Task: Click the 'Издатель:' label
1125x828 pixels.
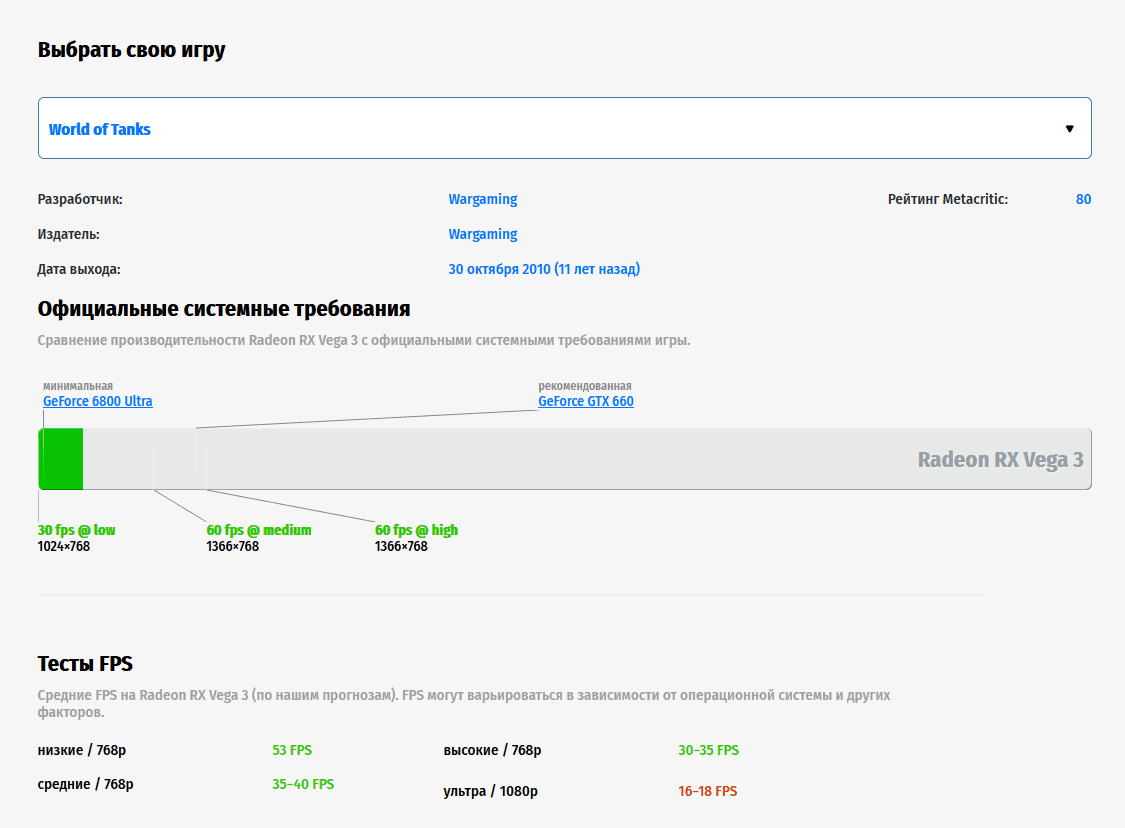Action: click(x=69, y=235)
